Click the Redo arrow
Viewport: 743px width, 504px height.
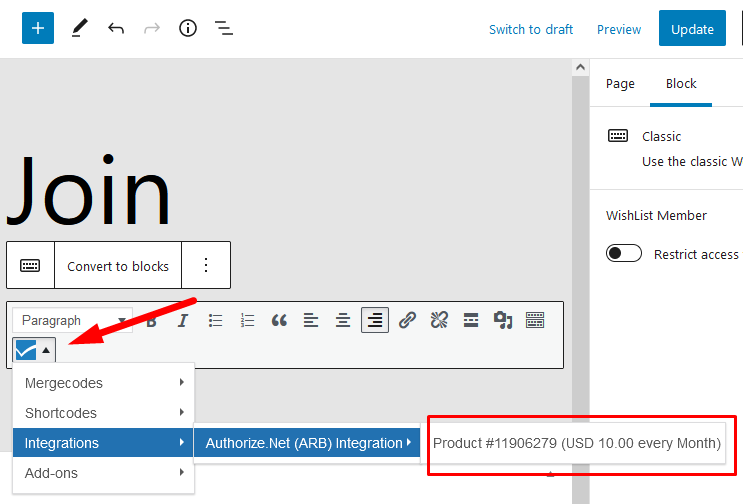click(152, 29)
